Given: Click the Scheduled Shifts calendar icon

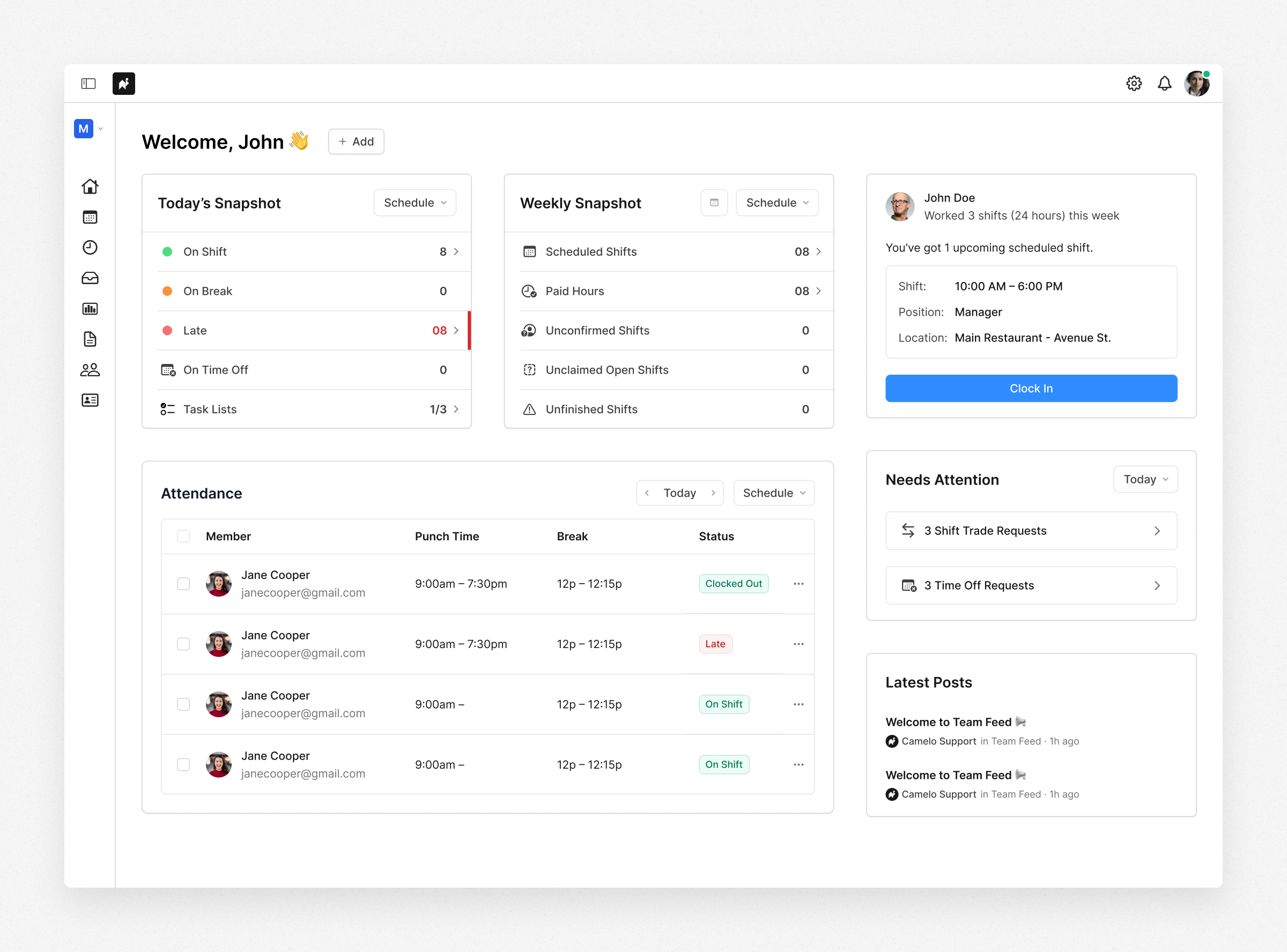Looking at the screenshot, I should click(x=530, y=252).
